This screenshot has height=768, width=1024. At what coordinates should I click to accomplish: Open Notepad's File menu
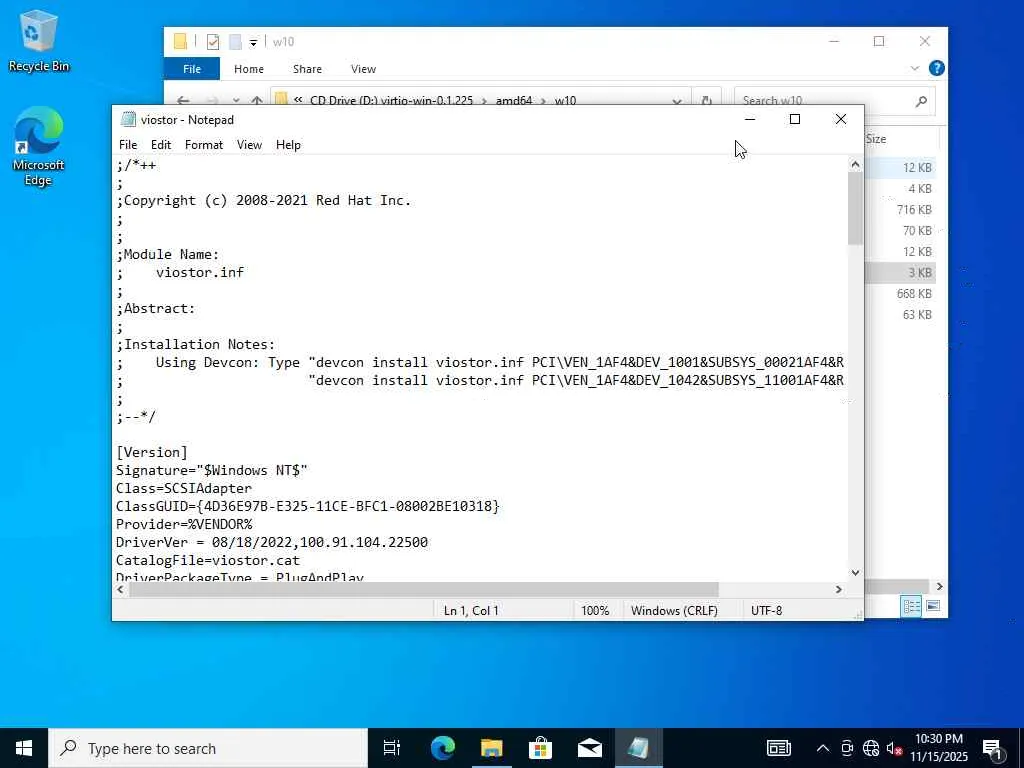(x=128, y=145)
